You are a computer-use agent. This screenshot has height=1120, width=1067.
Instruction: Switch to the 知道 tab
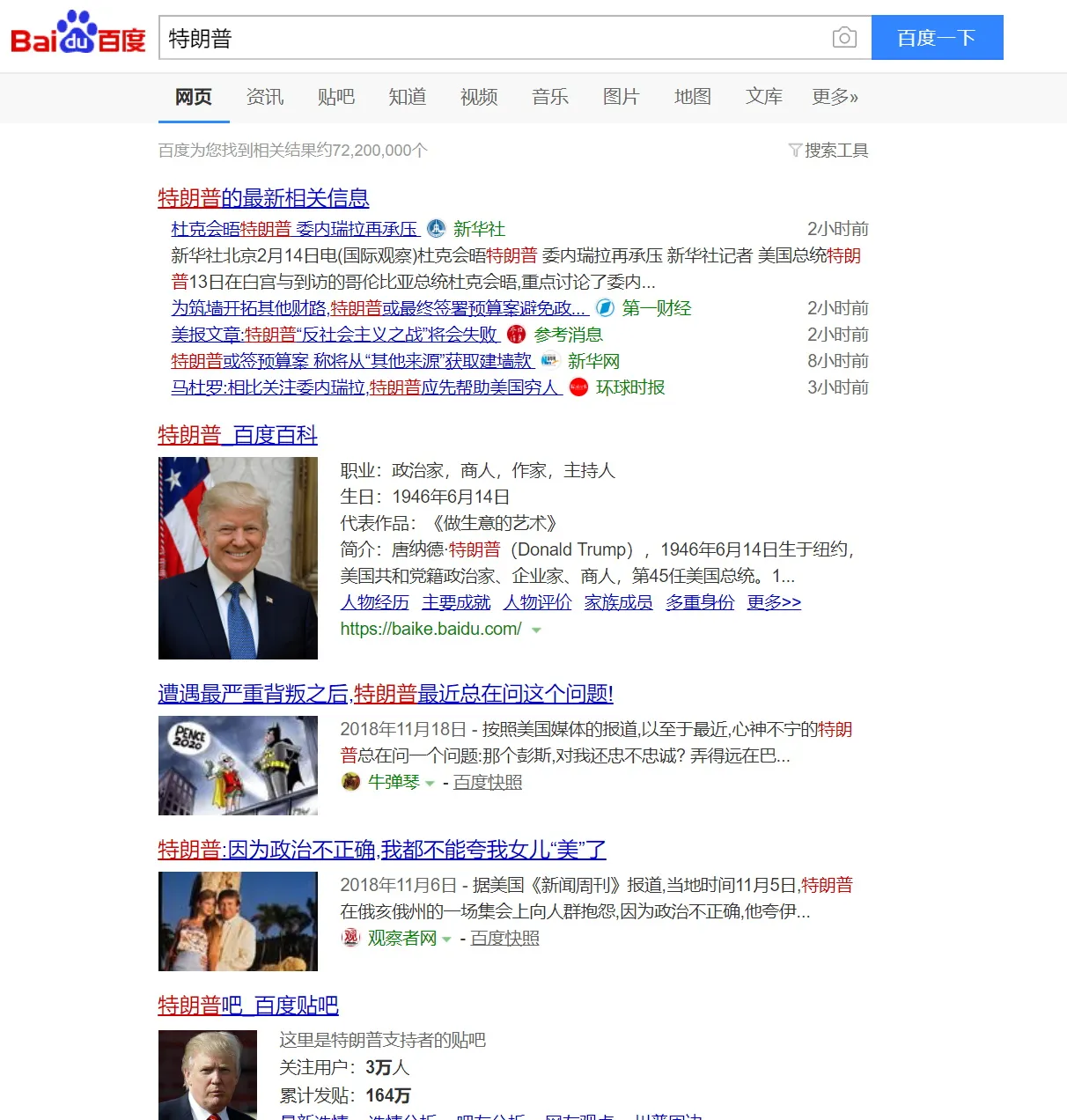coord(408,97)
